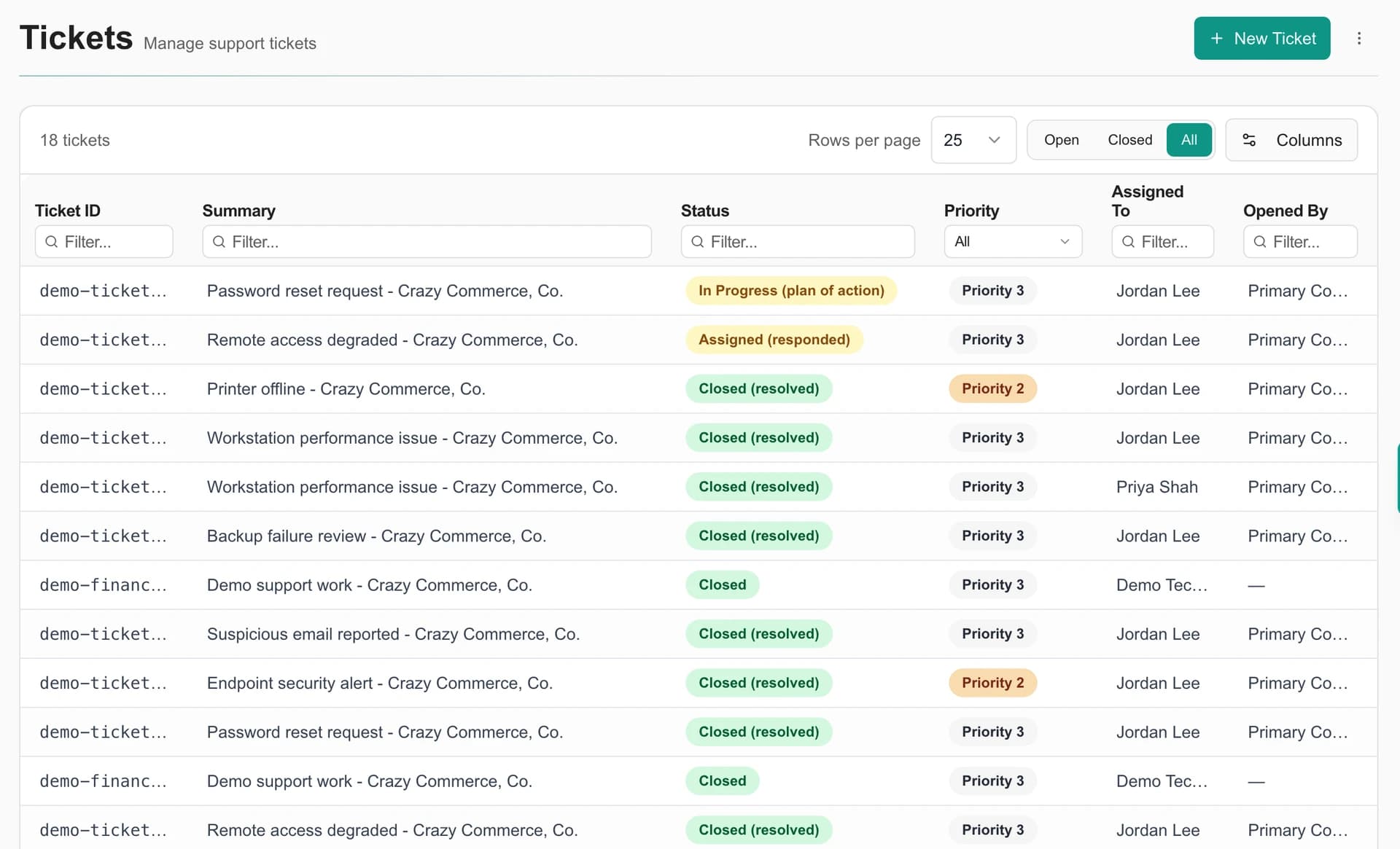Click the In Progress (plan of action) status badge
This screenshot has height=849, width=1400.
[x=791, y=291]
